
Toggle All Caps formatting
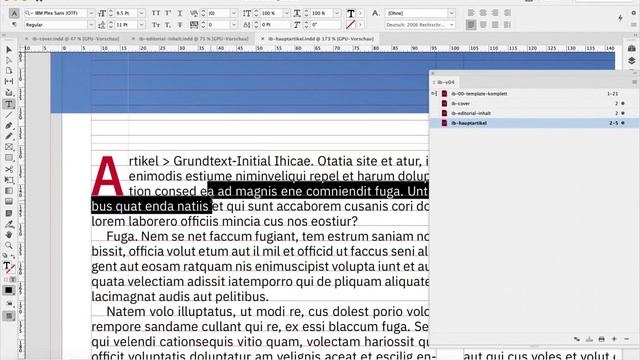pyautogui.click(x=156, y=13)
